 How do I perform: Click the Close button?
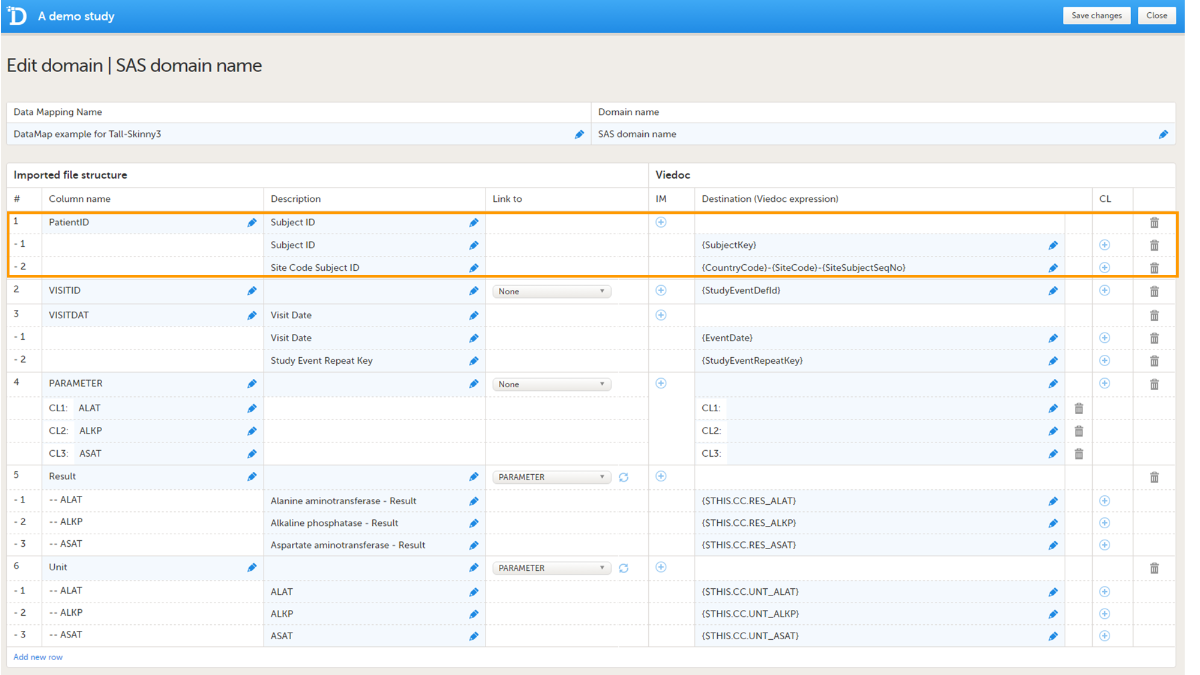[1156, 16]
